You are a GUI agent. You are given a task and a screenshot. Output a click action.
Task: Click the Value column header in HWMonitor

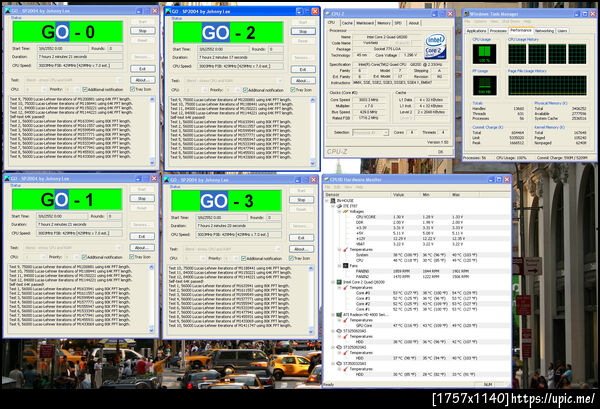[405, 195]
